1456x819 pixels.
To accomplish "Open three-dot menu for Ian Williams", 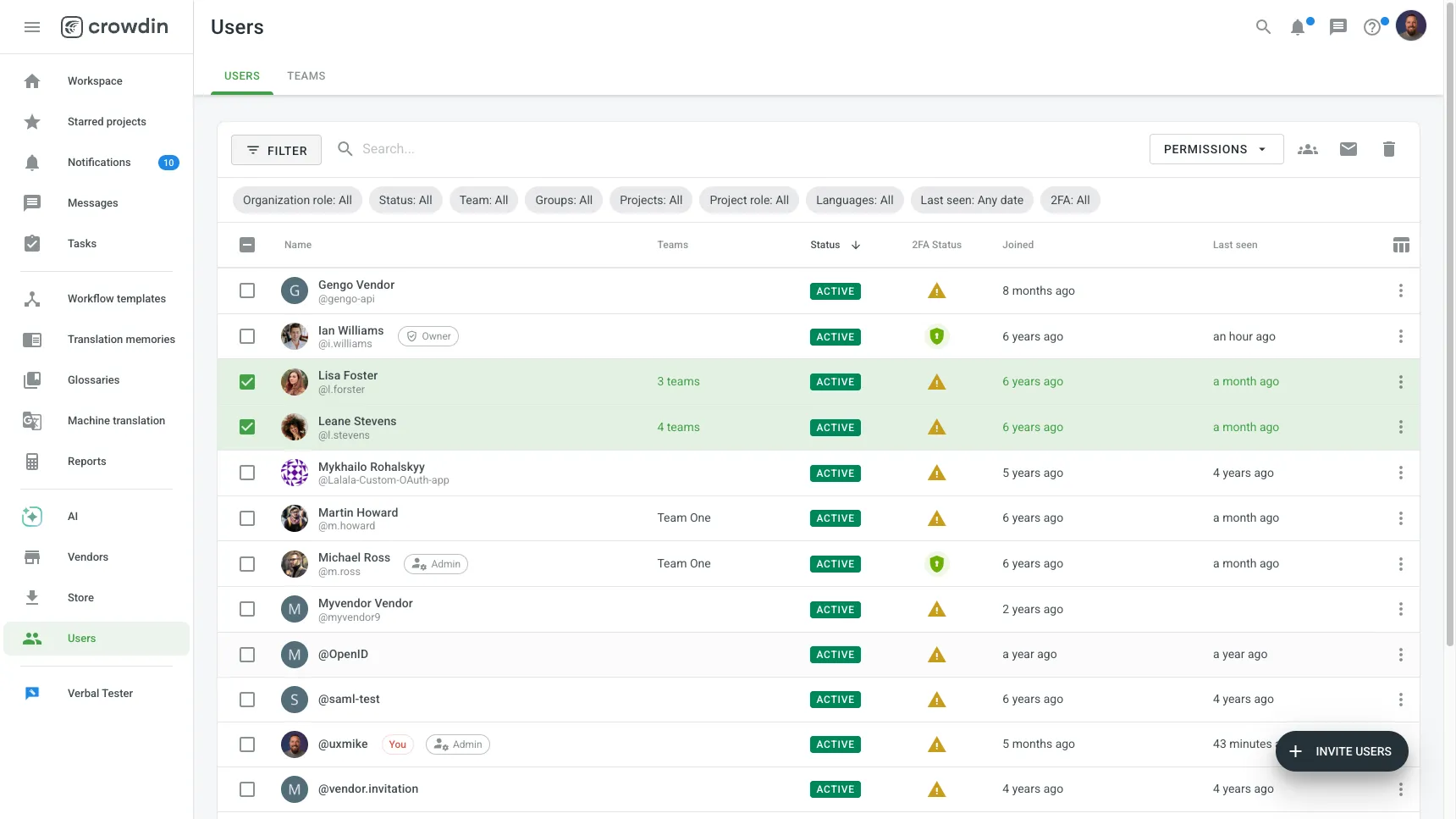I will (x=1401, y=337).
